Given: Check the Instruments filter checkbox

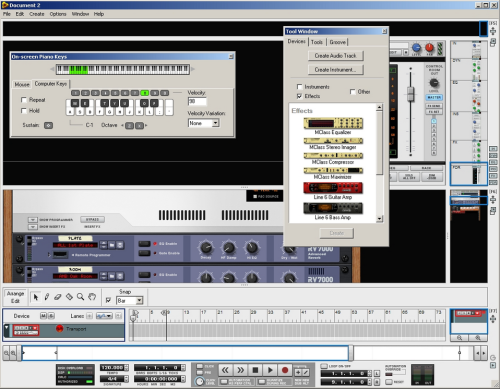Looking at the screenshot, I should (x=299, y=87).
